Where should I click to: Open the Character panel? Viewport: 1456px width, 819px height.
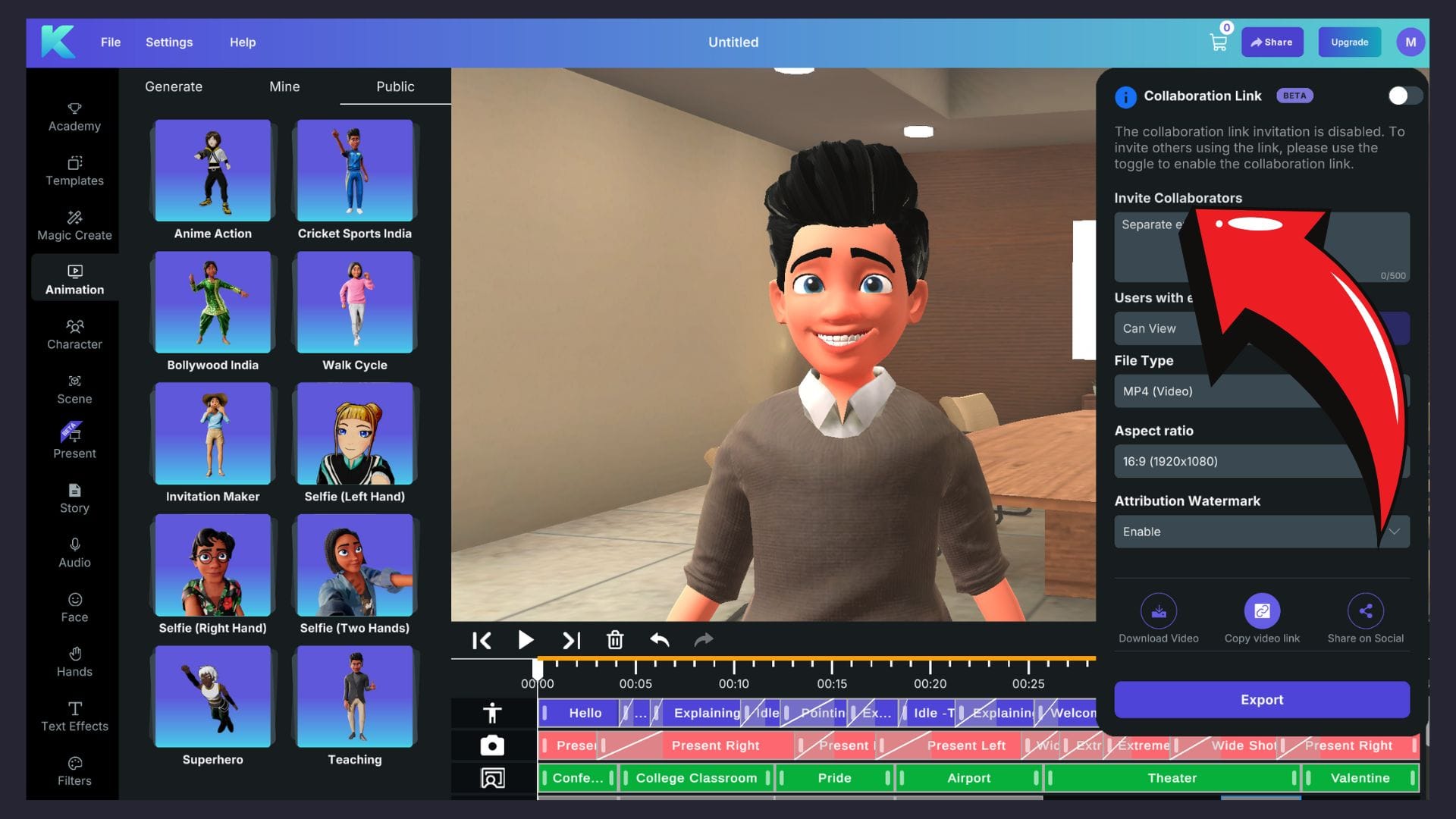[x=74, y=334]
